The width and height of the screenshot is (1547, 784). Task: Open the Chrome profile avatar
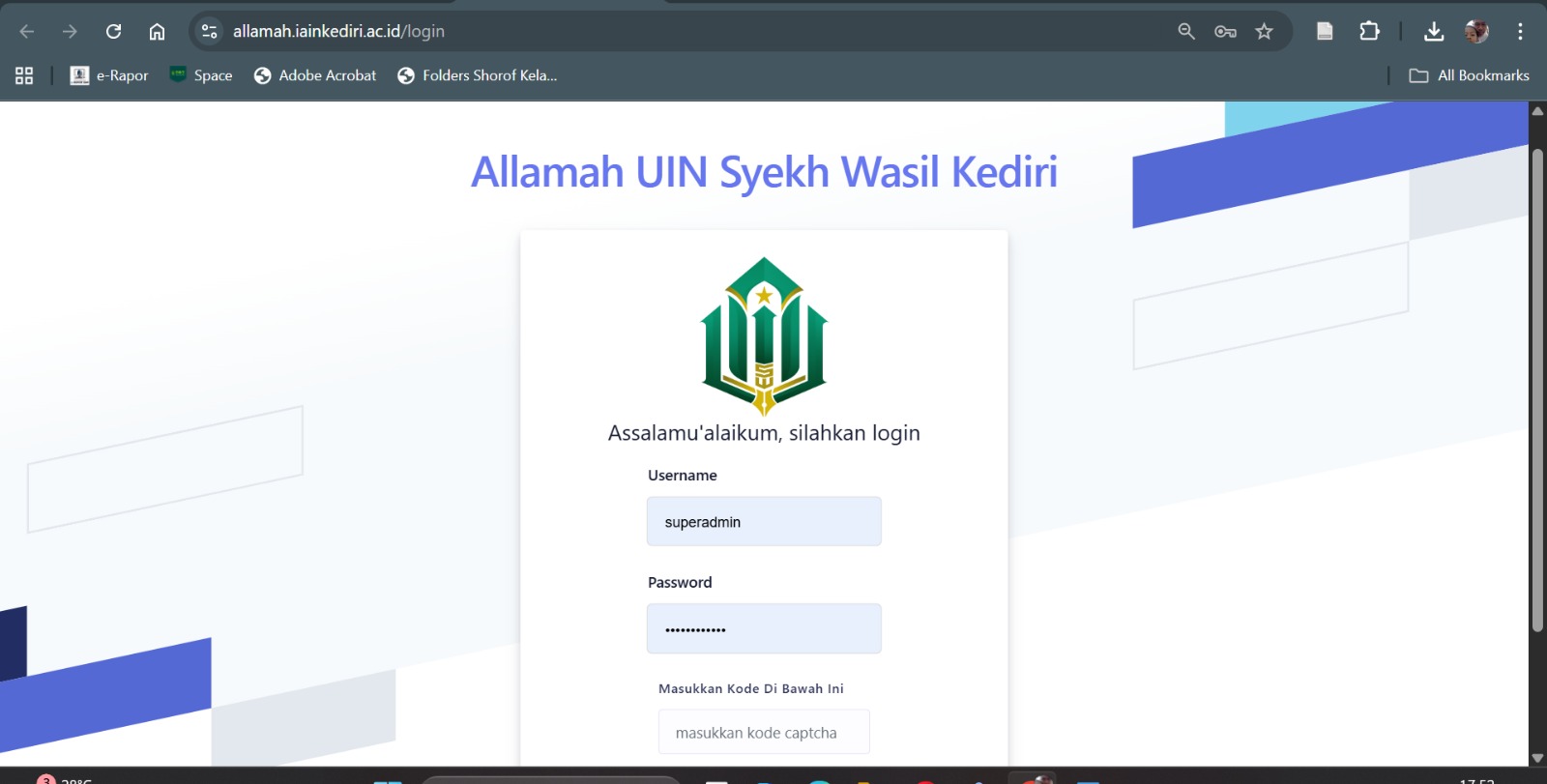[x=1476, y=32]
